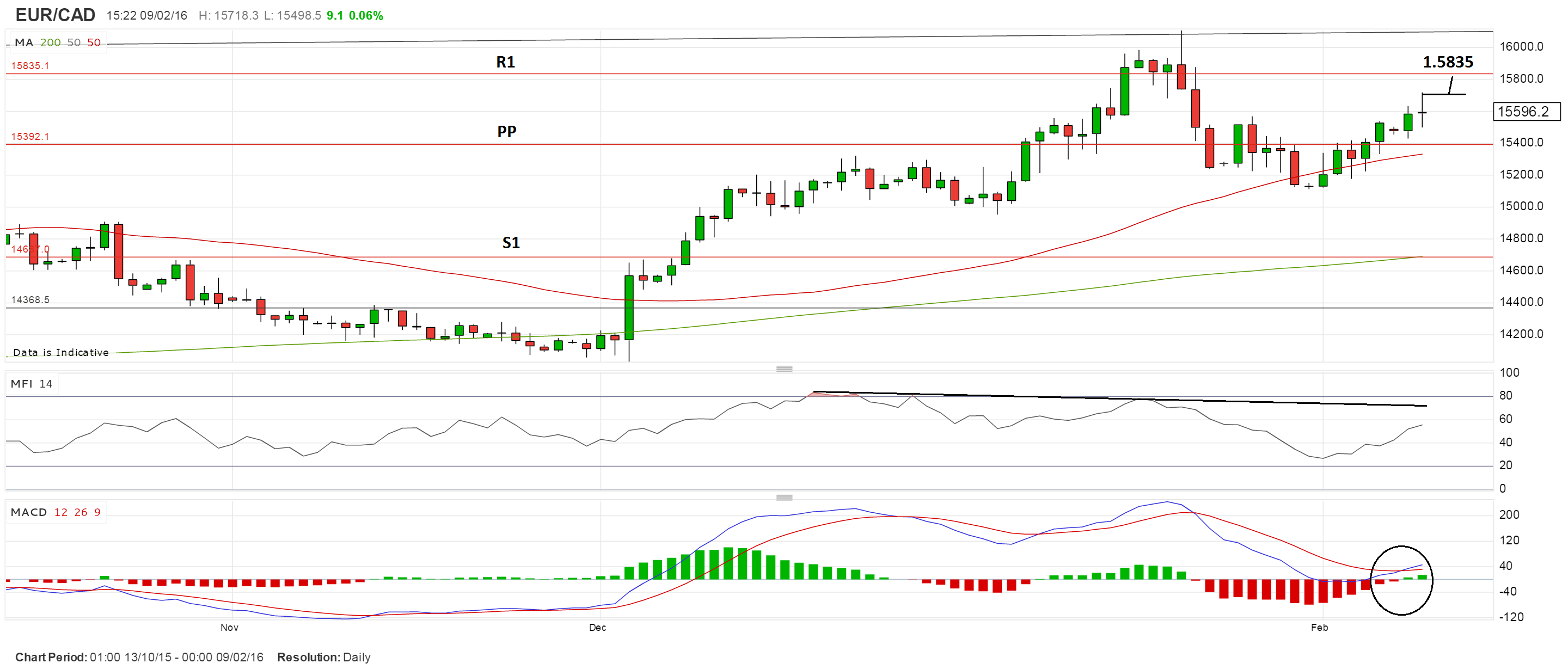1568x669 pixels.
Task: Select the R1 resistance label
Action: [505, 62]
